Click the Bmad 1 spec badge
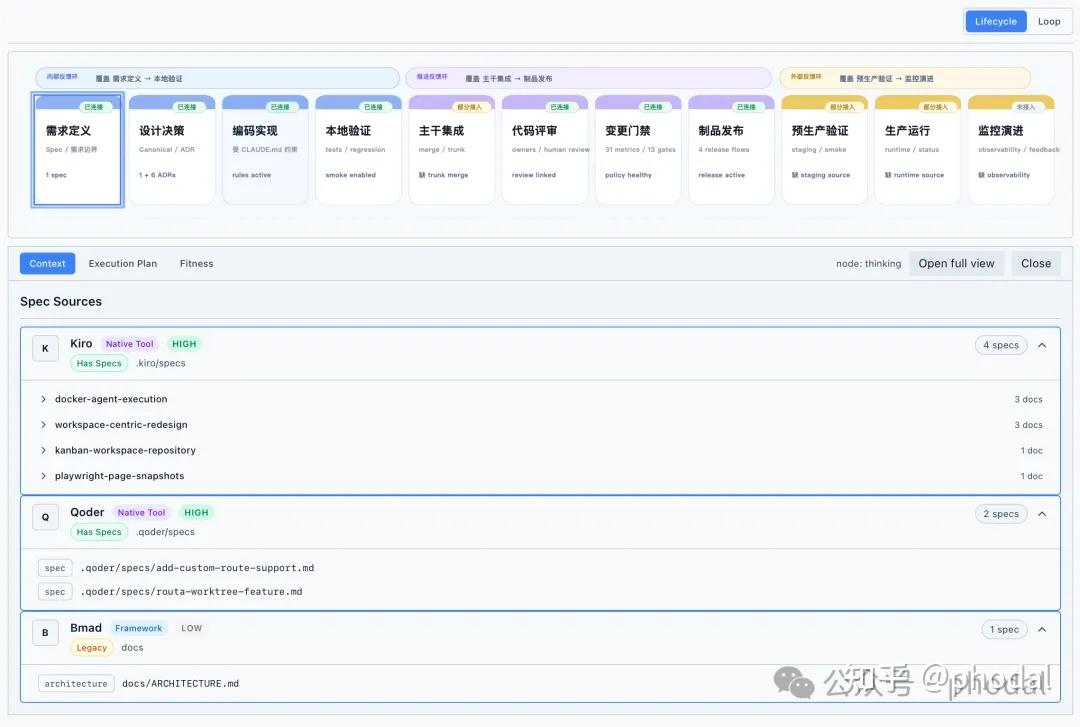Screen dimensions: 1080x727 pos(1004,629)
